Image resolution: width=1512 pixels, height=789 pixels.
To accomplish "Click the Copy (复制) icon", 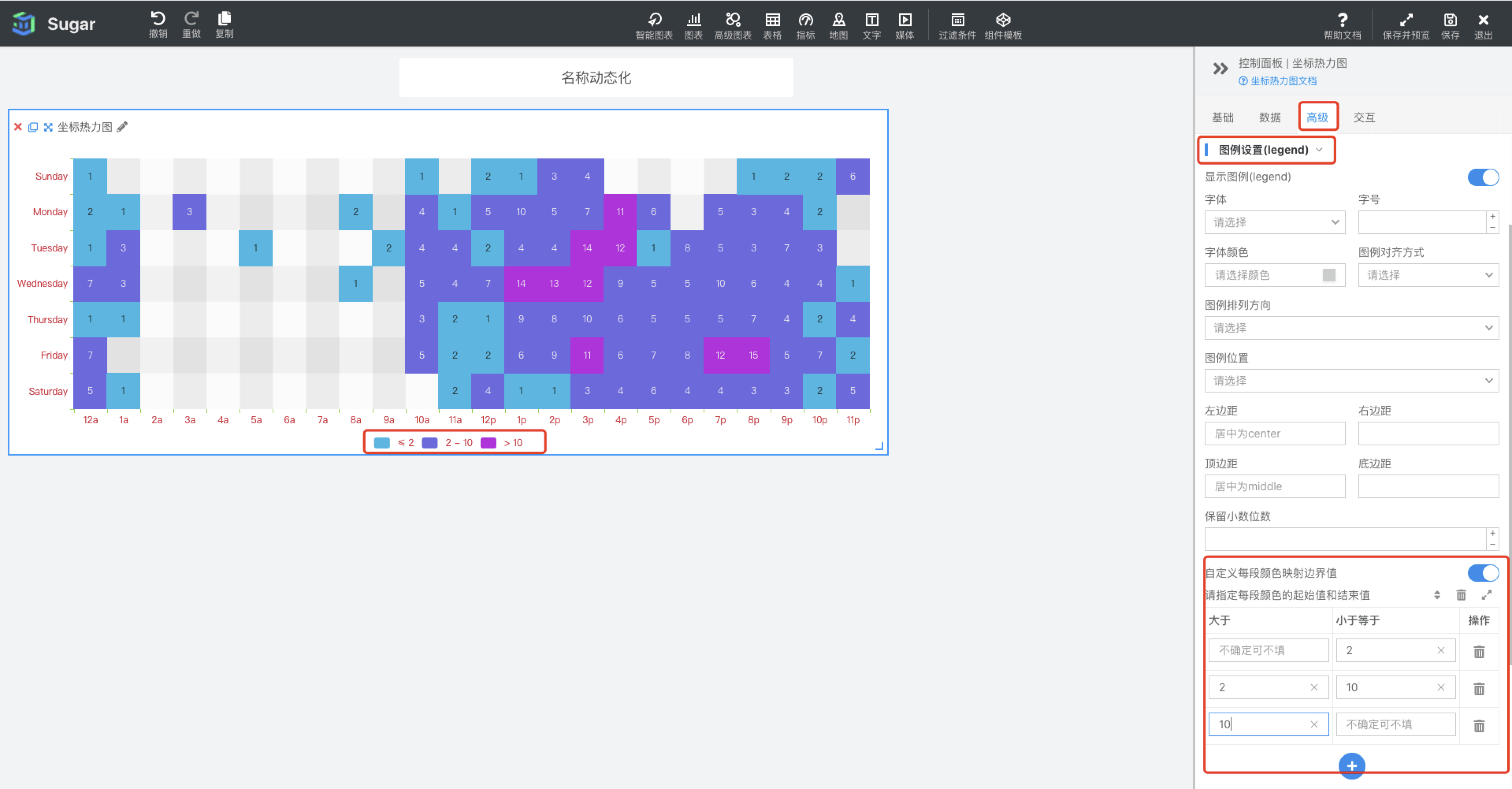I will (224, 24).
